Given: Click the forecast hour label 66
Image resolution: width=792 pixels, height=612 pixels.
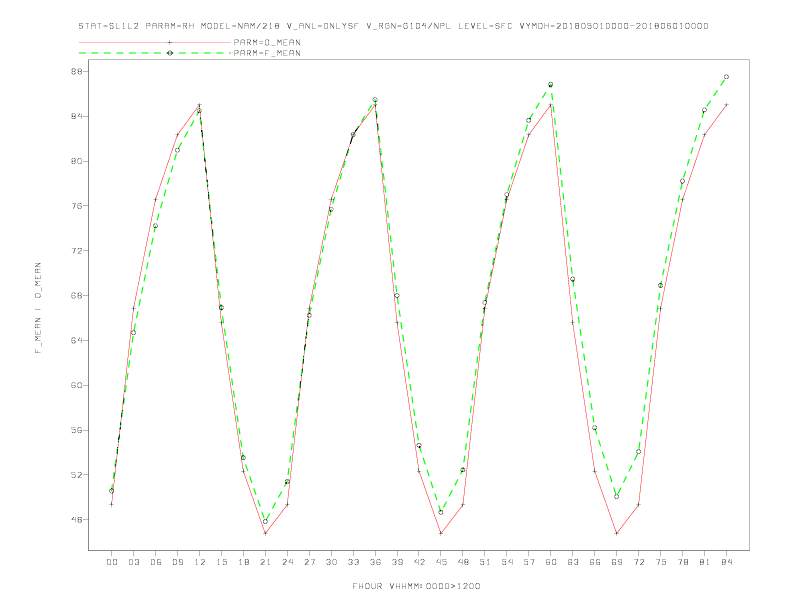Looking at the screenshot, I should pos(595,562).
